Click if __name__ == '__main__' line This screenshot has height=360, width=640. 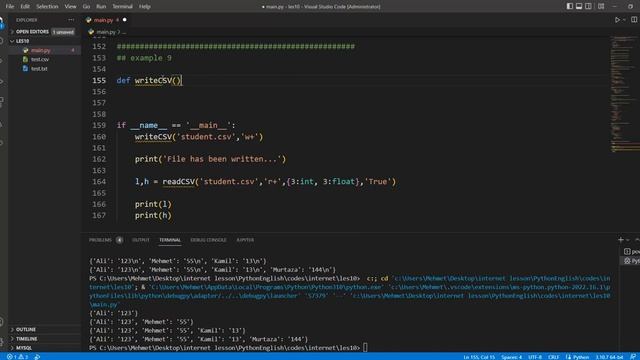(176, 125)
